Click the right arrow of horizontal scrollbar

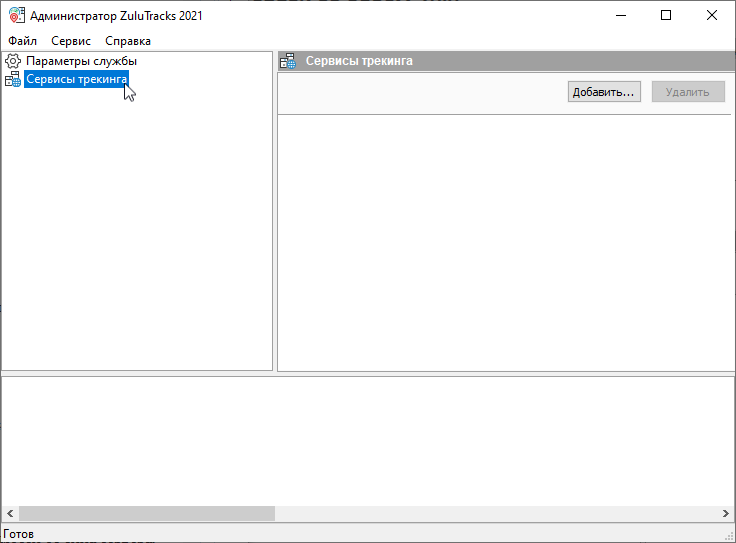(x=726, y=513)
